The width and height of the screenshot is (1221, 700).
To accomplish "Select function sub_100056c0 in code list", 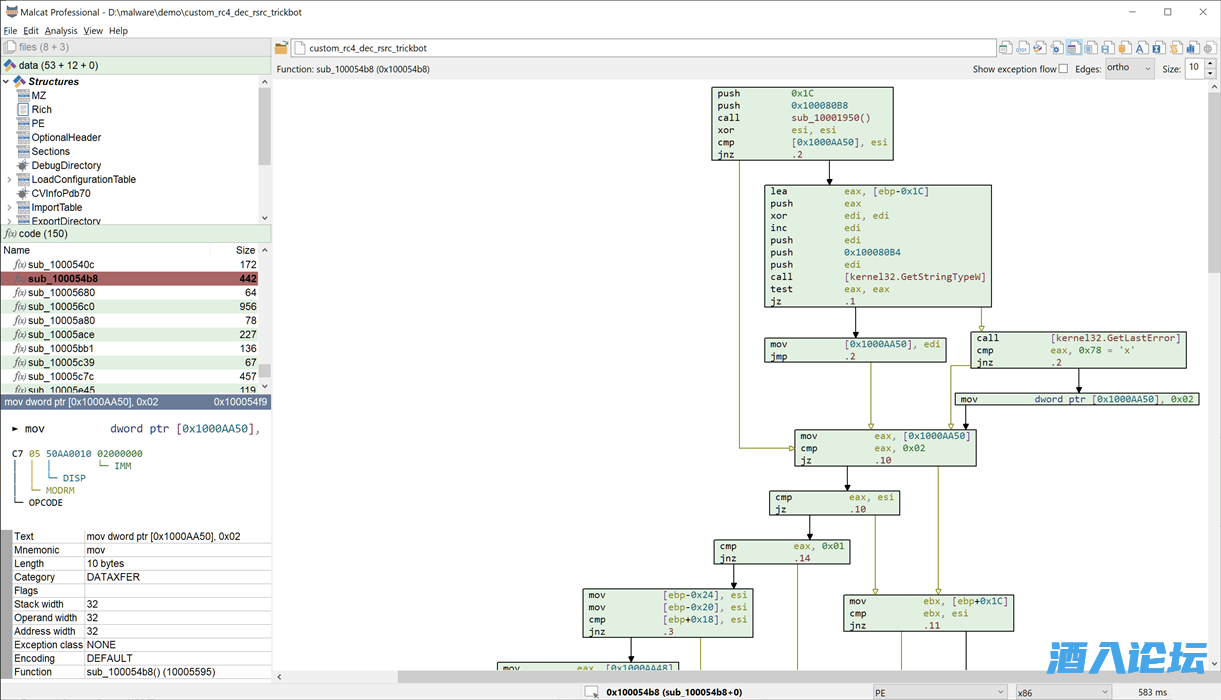I will pos(60,307).
